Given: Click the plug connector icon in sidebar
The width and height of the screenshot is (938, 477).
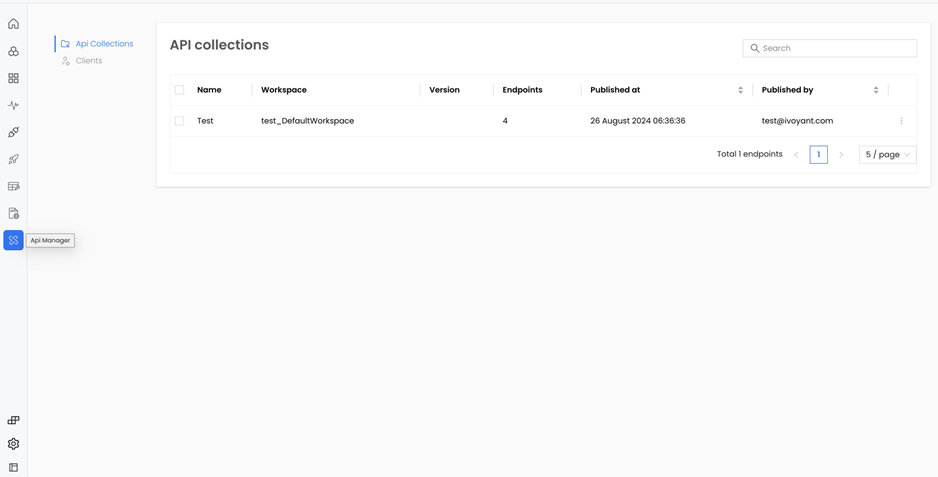Looking at the screenshot, I should pyautogui.click(x=13, y=132).
